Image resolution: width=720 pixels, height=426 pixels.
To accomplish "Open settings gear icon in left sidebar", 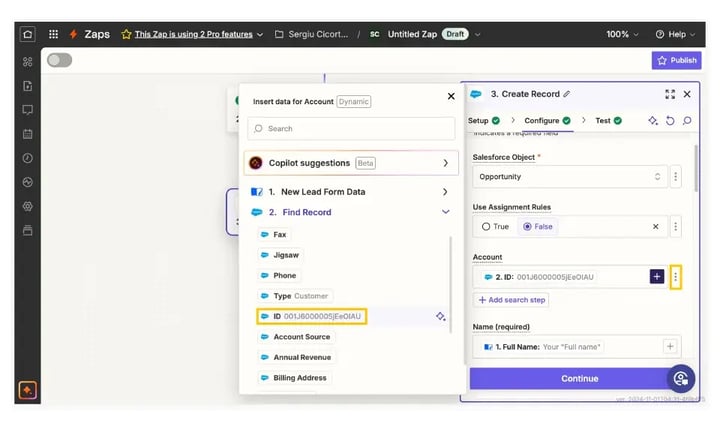I will click(28, 206).
